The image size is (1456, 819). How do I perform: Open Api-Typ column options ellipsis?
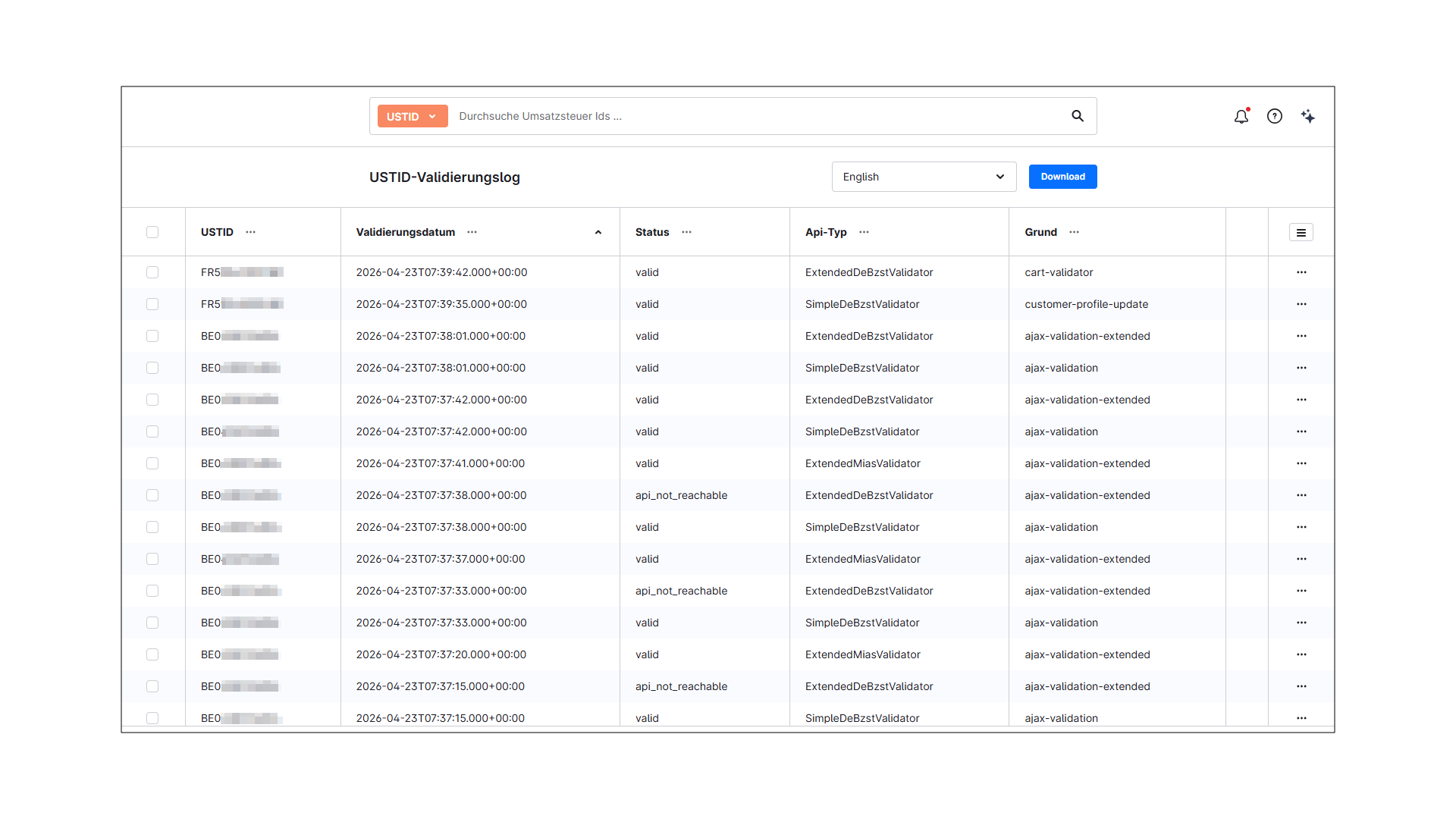coord(864,232)
